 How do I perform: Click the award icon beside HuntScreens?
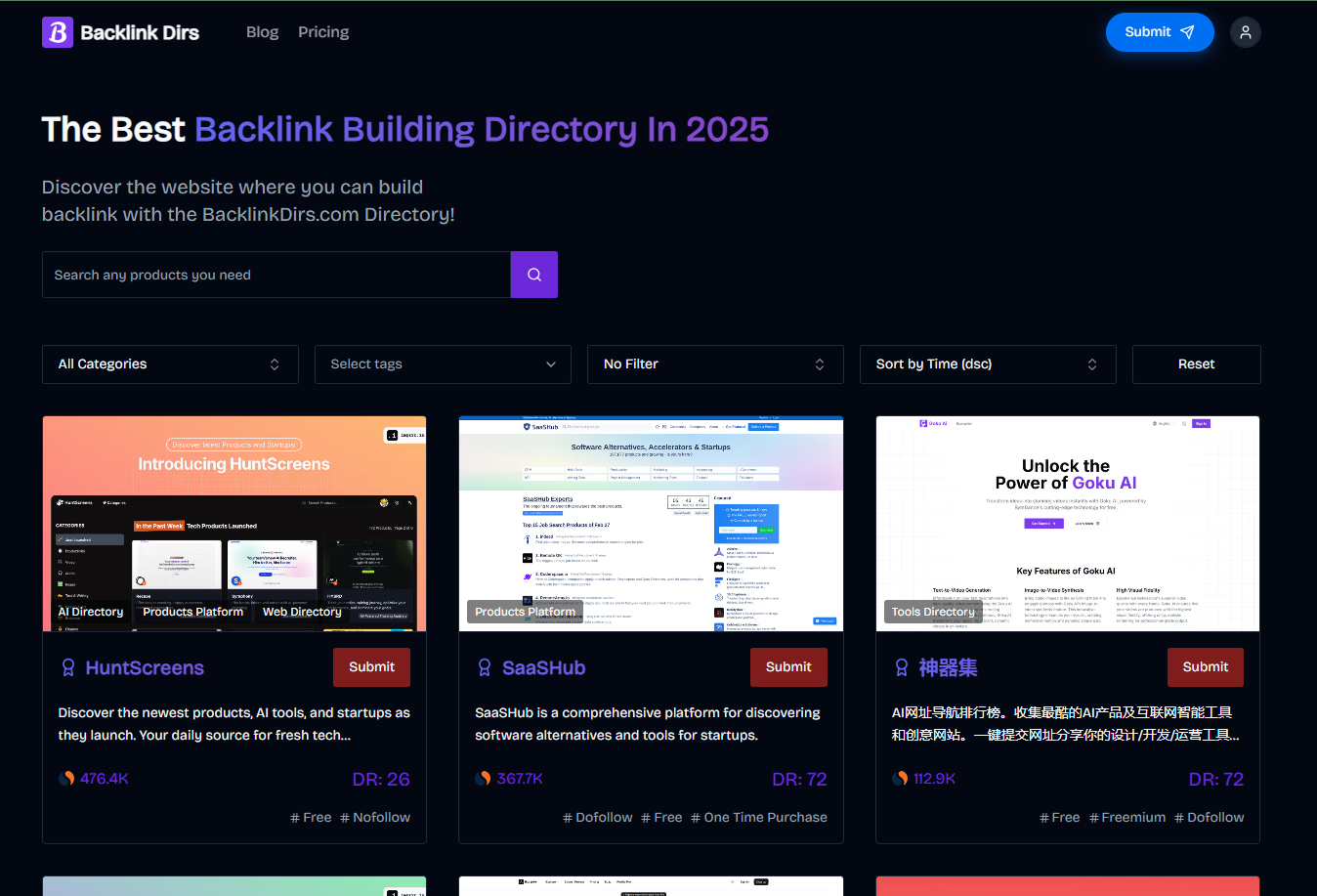point(68,667)
